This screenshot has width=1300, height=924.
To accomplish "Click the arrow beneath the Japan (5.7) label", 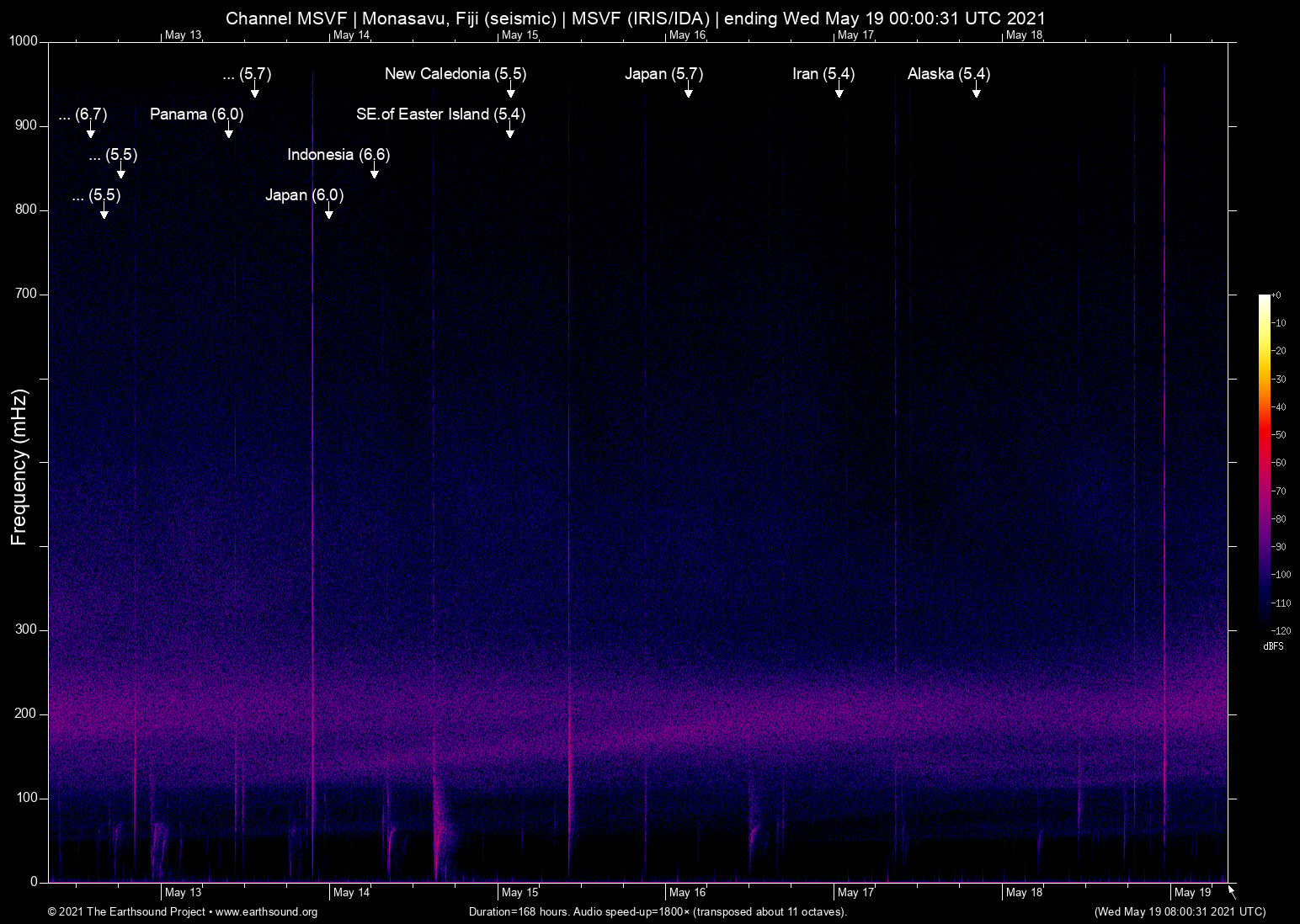I will [689, 91].
